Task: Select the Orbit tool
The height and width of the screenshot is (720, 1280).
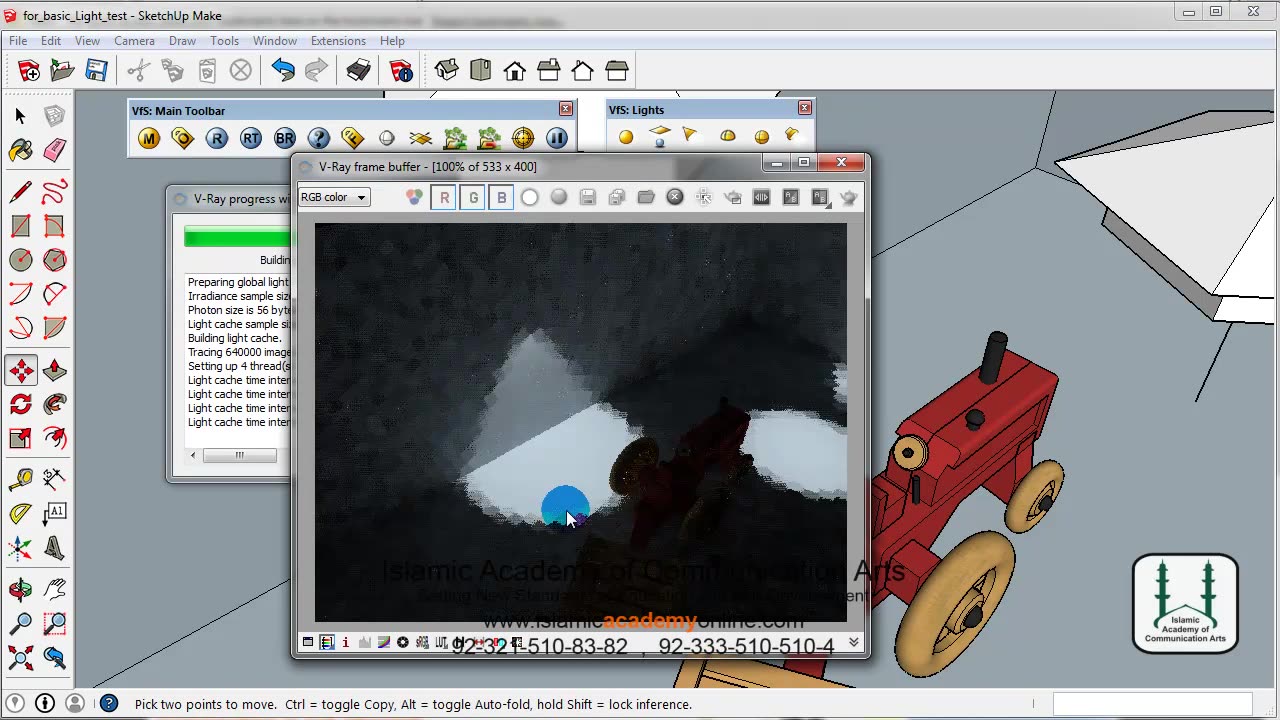Action: (x=20, y=590)
